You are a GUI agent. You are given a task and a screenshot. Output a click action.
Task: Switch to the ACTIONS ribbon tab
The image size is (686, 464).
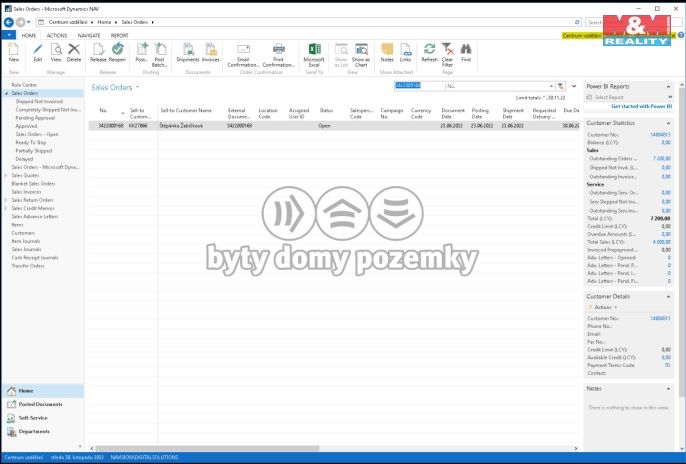pyautogui.click(x=57, y=35)
